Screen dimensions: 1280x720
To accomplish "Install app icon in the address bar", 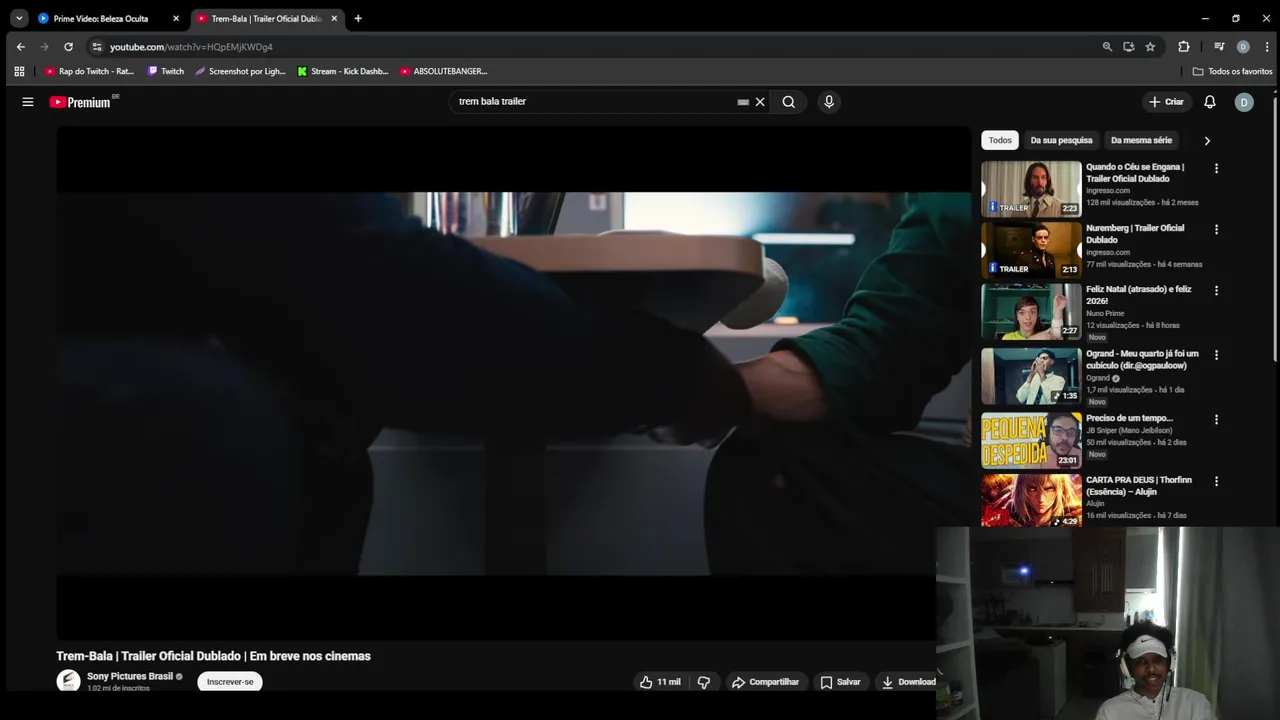I will (1129, 47).
